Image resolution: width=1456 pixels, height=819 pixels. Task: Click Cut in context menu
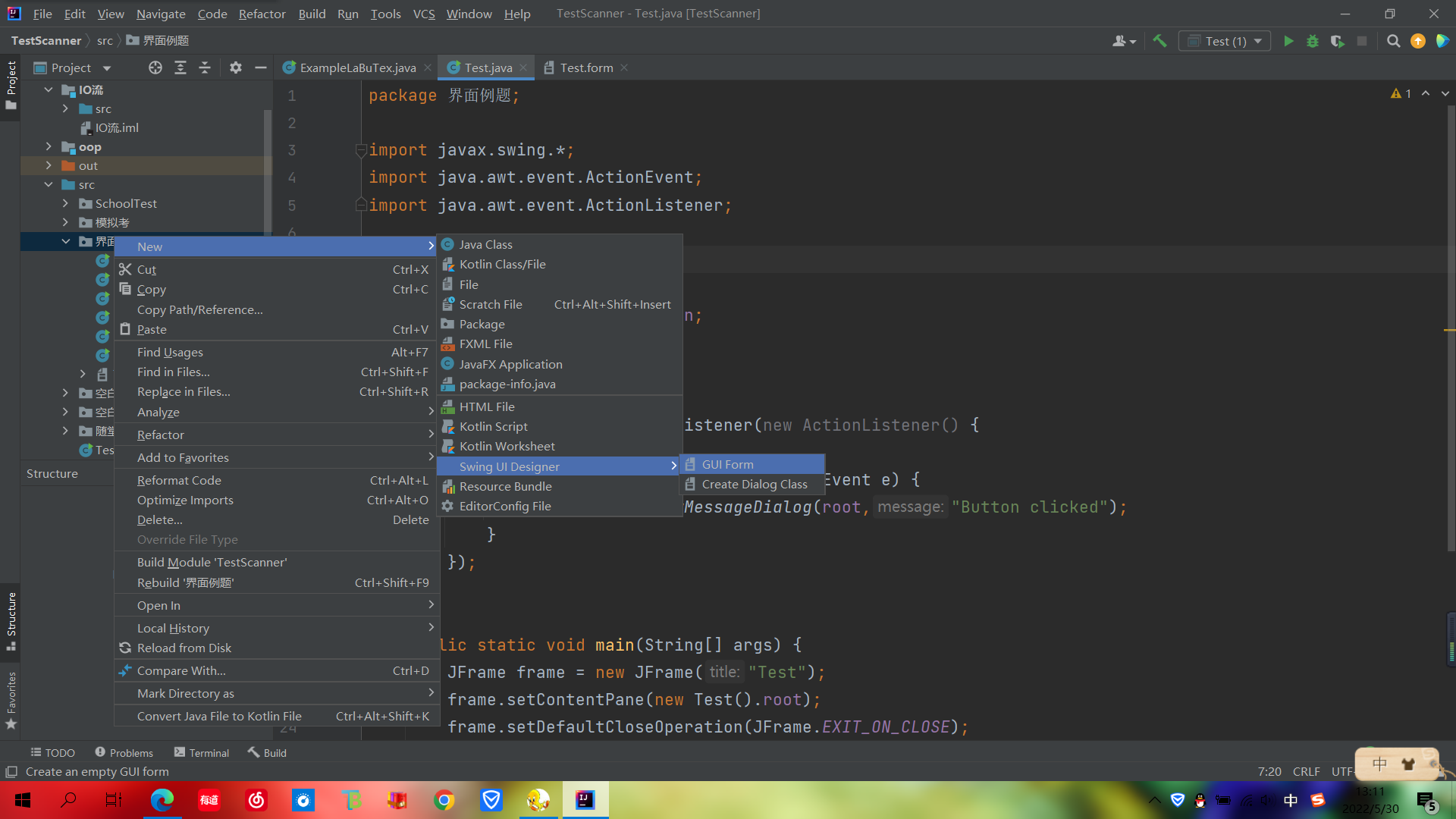point(277,269)
